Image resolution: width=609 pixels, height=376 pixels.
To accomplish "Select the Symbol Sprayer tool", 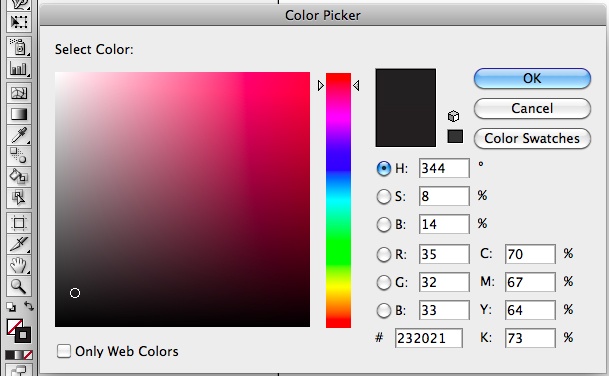I will tap(18, 47).
